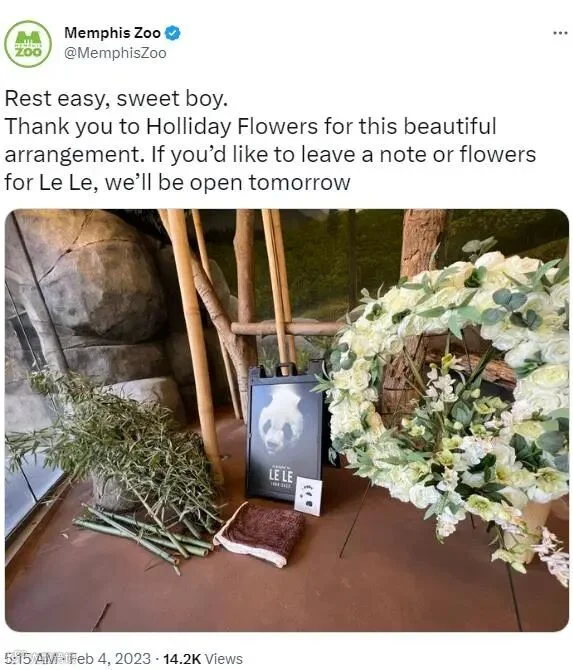Open the three-dot more options menu
Viewport: 573px width, 670px height.
pos(560,33)
